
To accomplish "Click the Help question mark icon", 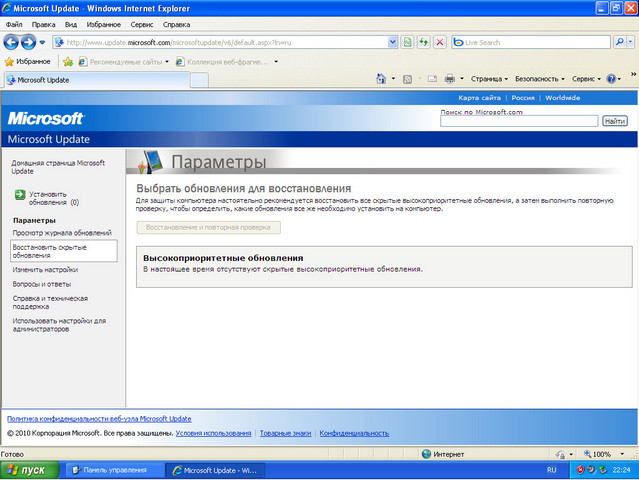I will [611, 79].
